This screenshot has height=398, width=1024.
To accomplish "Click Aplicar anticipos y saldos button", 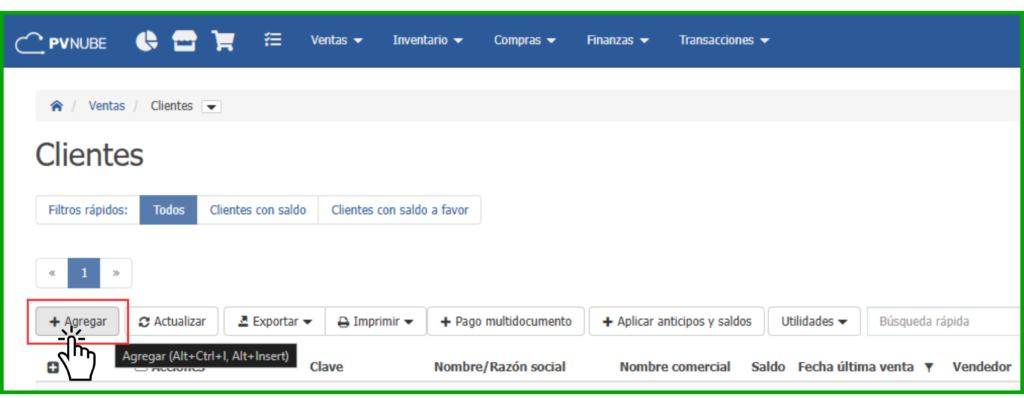I will point(677,322).
